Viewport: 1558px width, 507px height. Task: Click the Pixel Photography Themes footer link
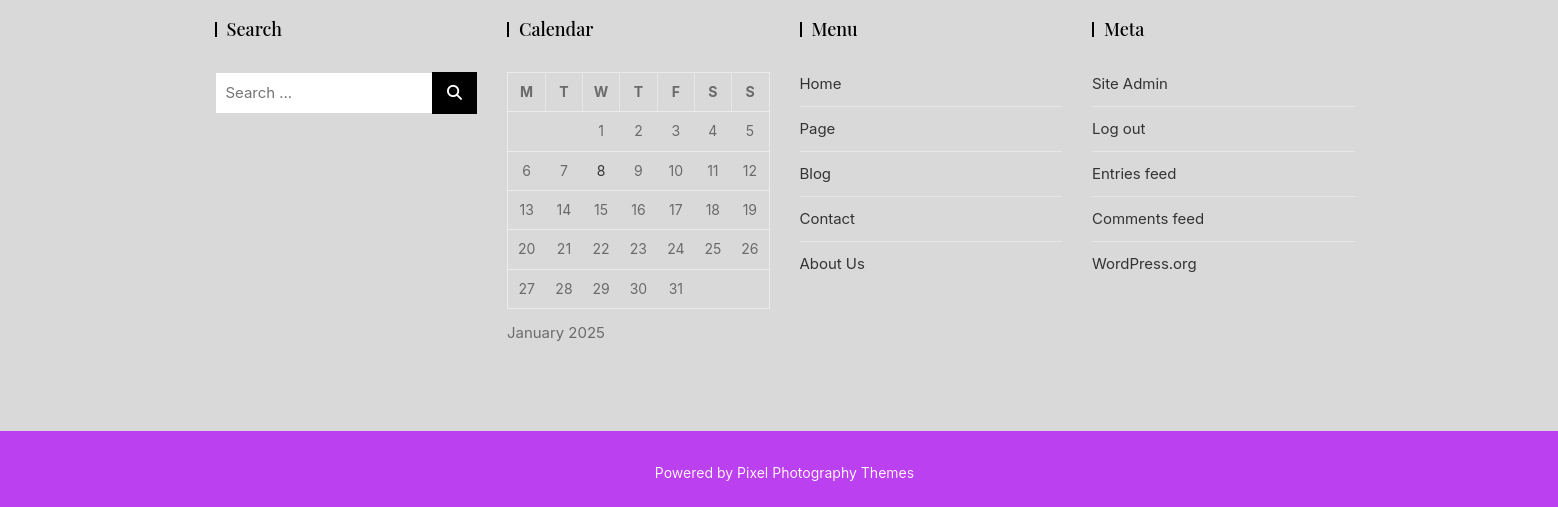coord(825,473)
